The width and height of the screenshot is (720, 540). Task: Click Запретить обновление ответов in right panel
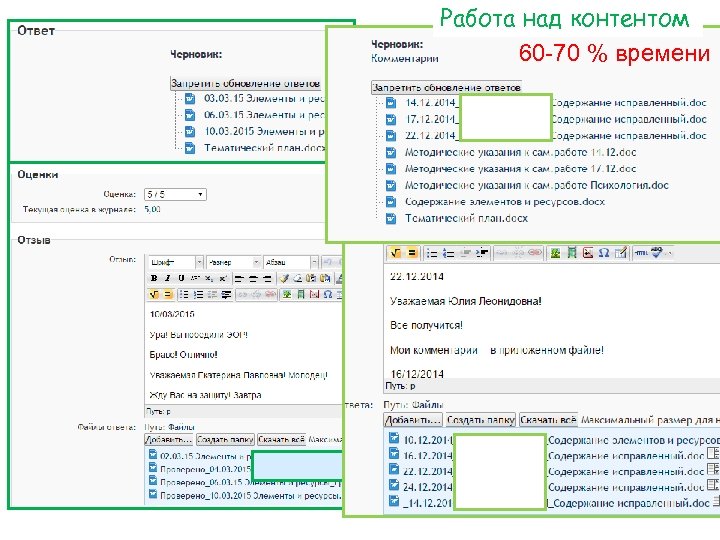tap(446, 87)
